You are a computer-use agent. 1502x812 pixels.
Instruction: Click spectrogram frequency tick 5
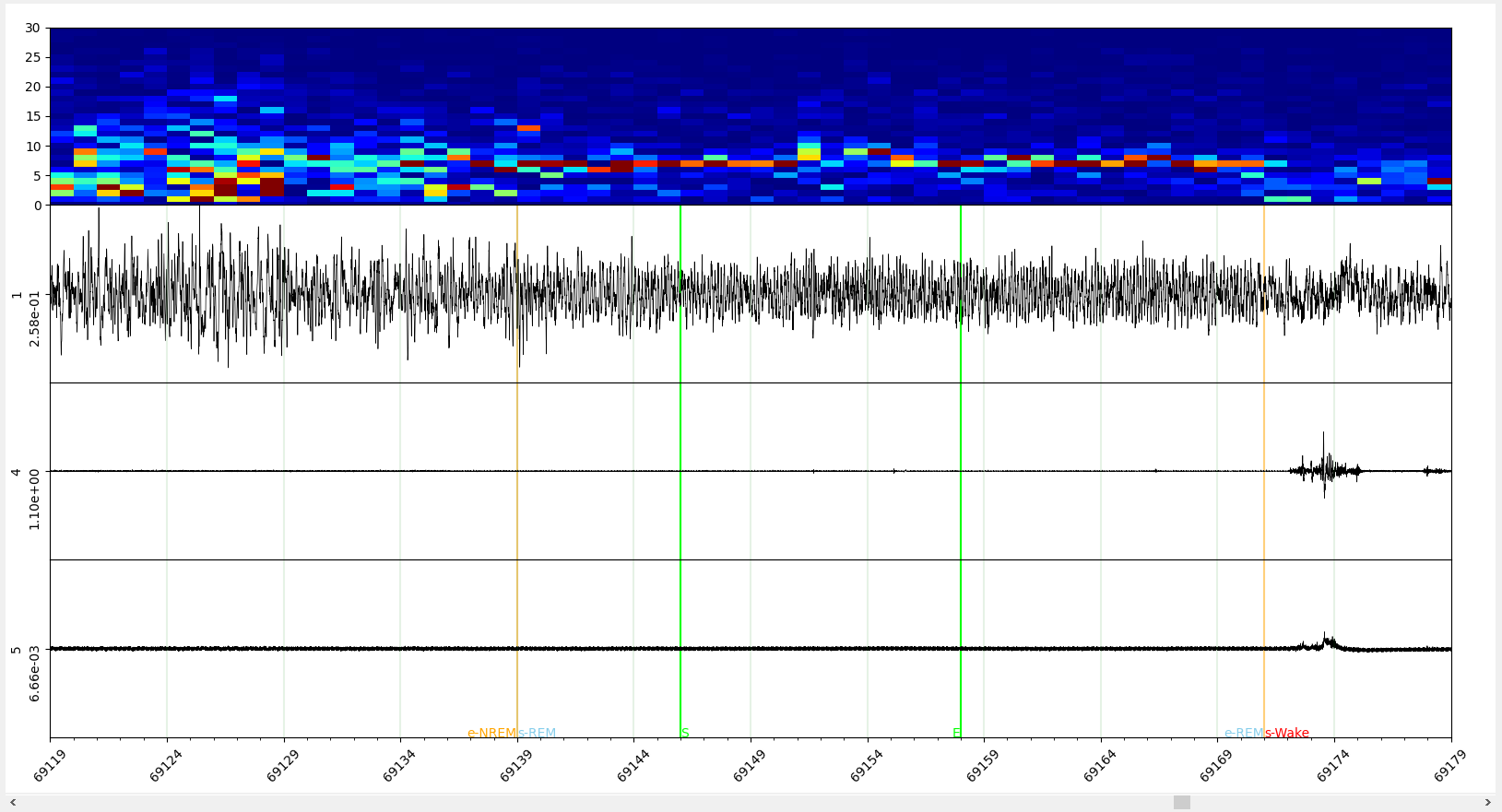[x=37, y=176]
